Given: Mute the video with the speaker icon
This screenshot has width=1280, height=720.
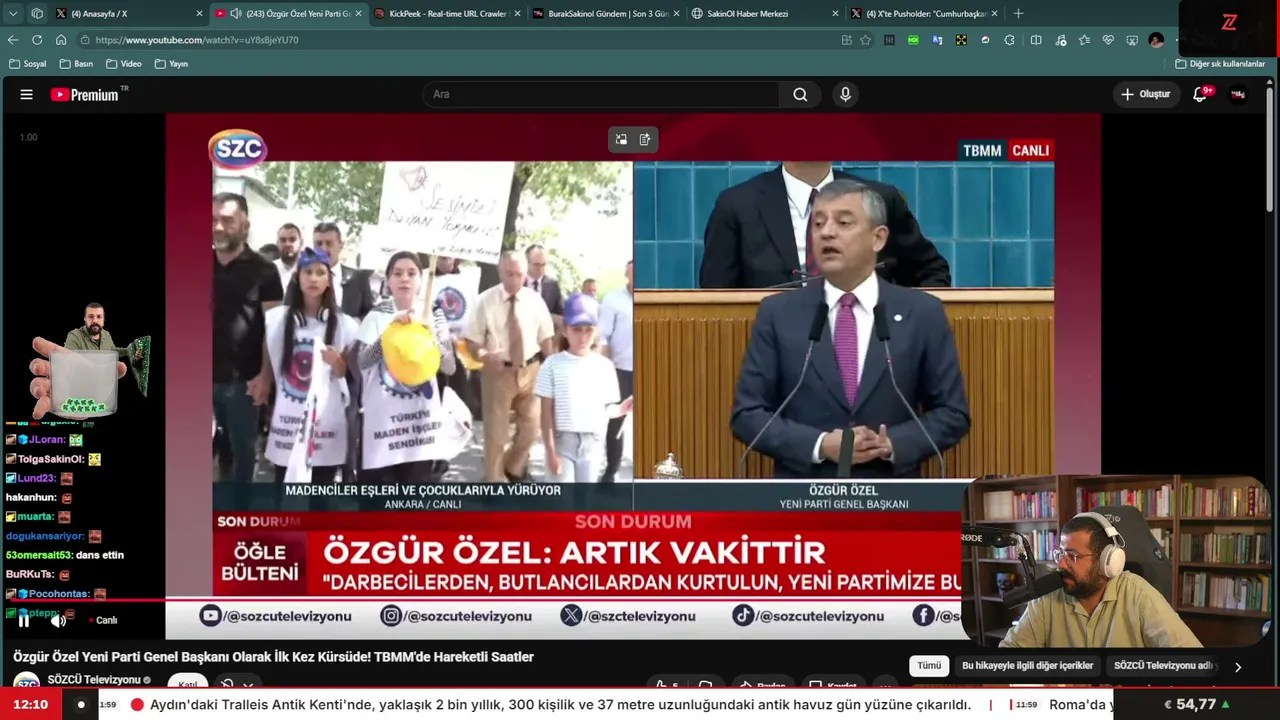Looking at the screenshot, I should click(59, 620).
